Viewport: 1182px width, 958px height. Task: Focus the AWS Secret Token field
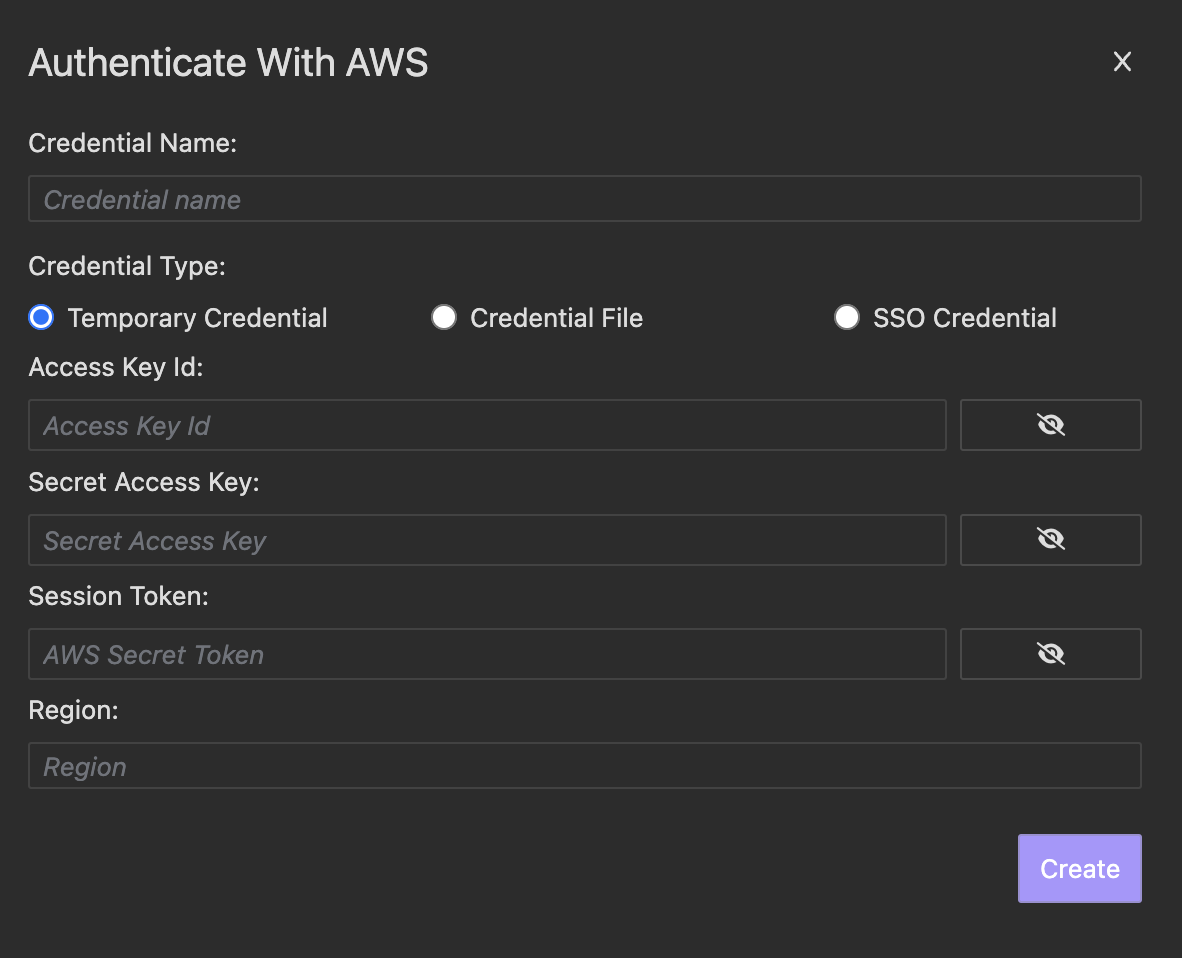coord(487,655)
